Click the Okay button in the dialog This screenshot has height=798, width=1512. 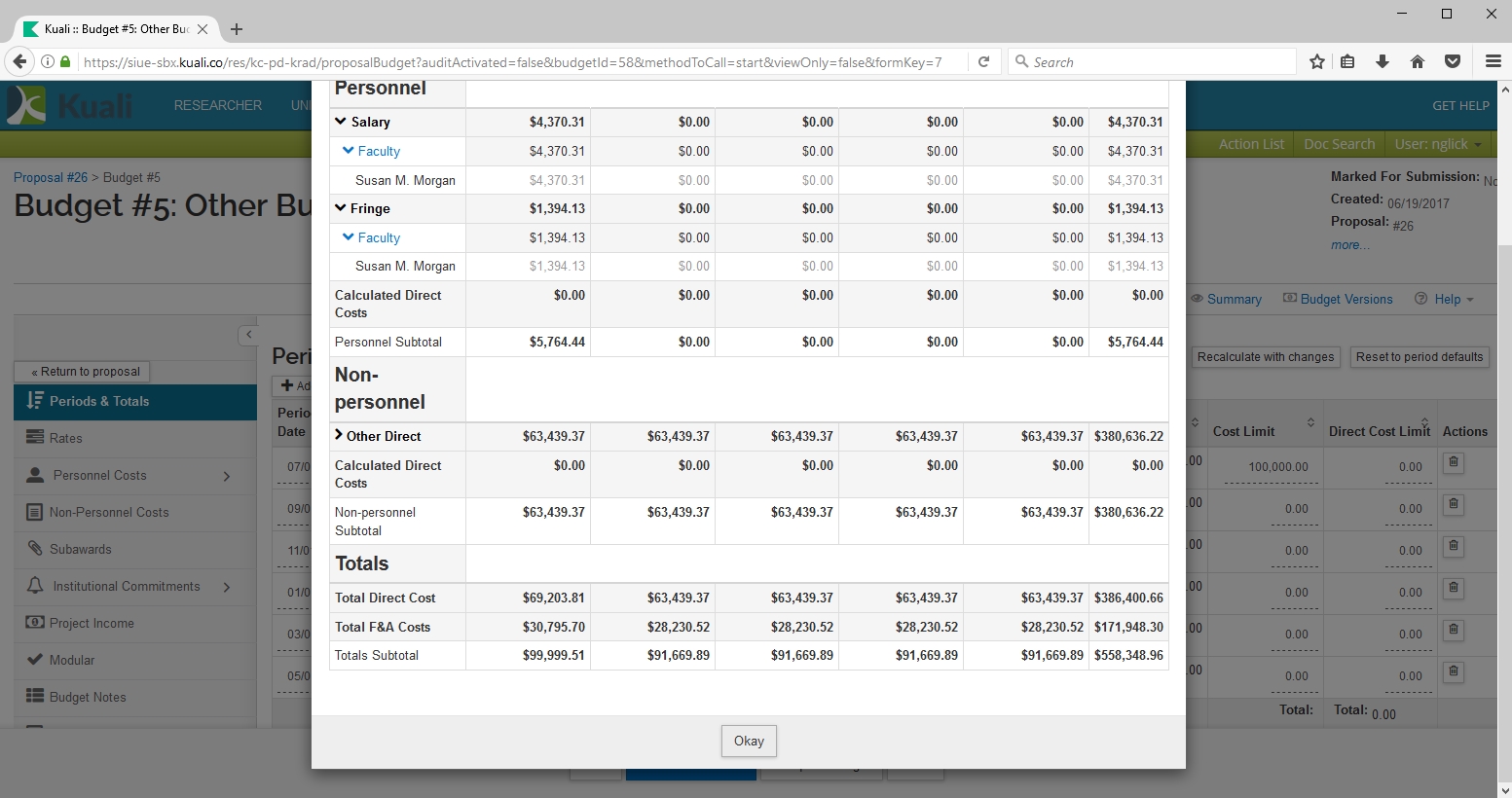(x=748, y=741)
